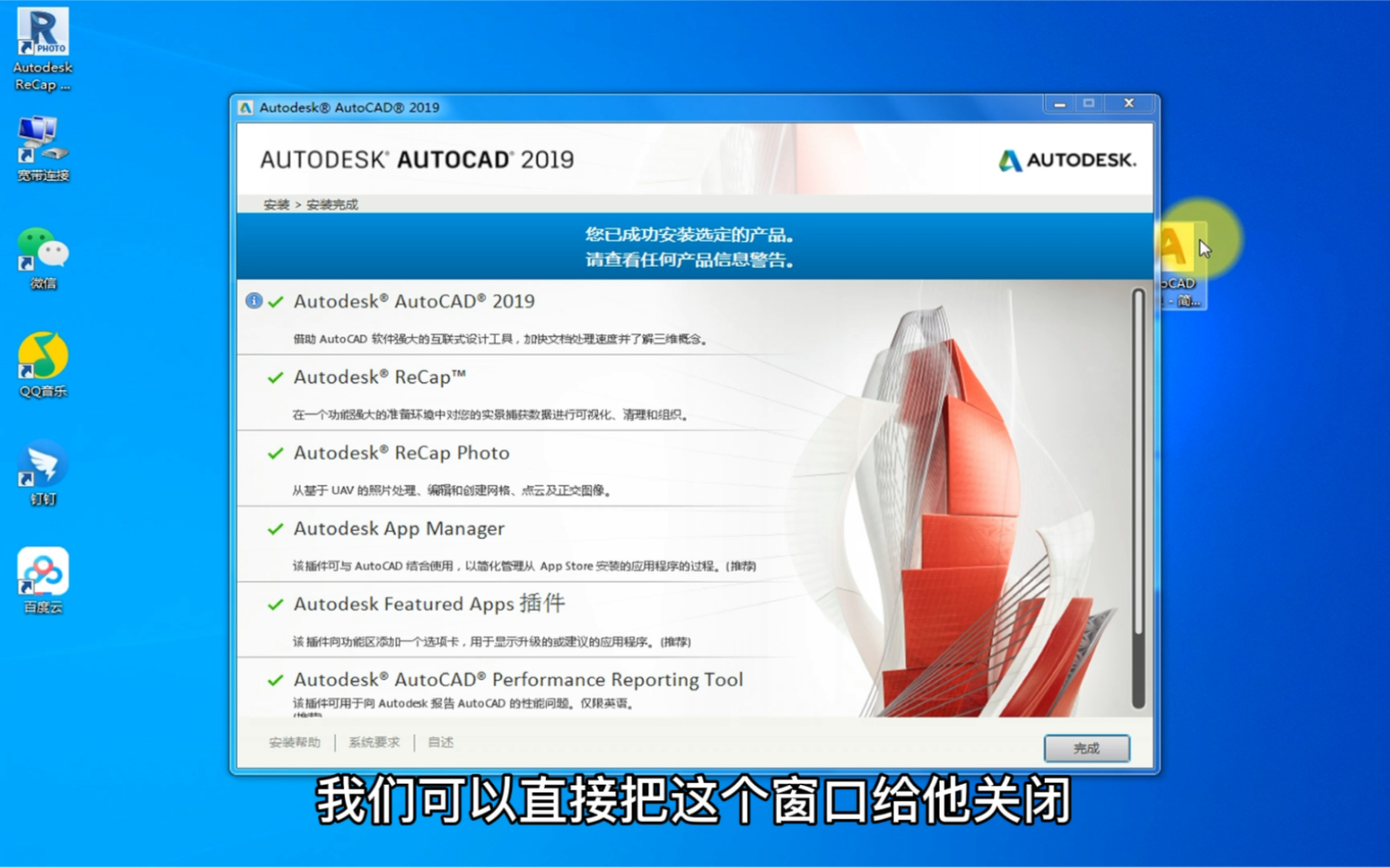Click the green checkmark beside AutoCAD 2019
Image resolution: width=1390 pixels, height=868 pixels.
coord(276,301)
